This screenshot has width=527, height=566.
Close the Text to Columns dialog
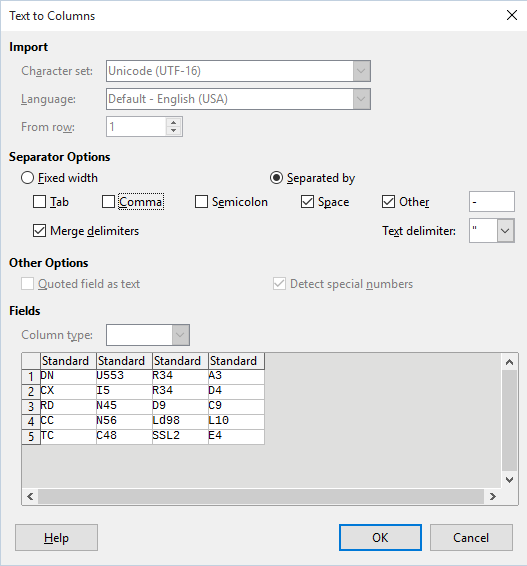(512, 16)
